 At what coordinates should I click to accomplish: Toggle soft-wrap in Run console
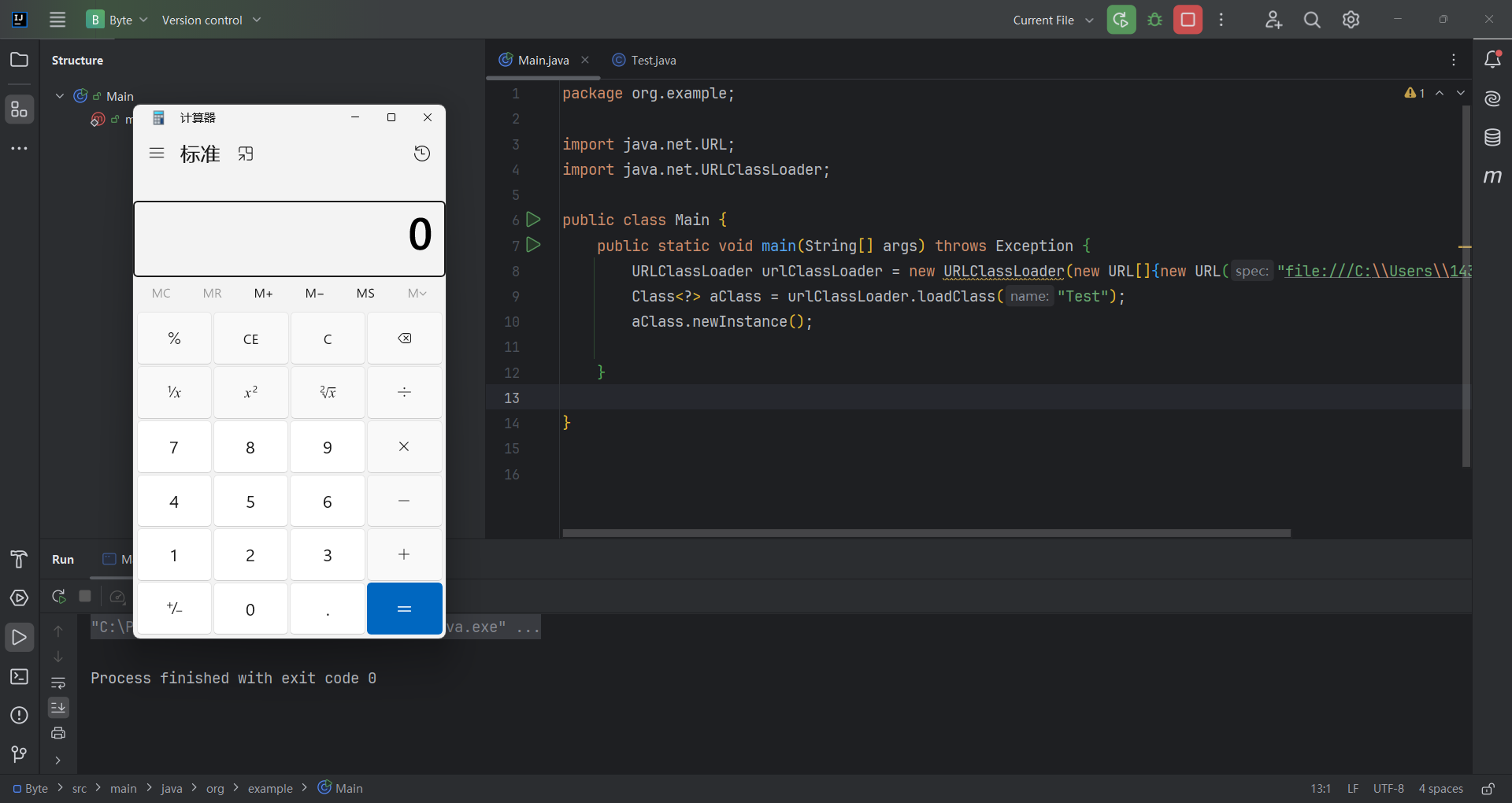[58, 683]
